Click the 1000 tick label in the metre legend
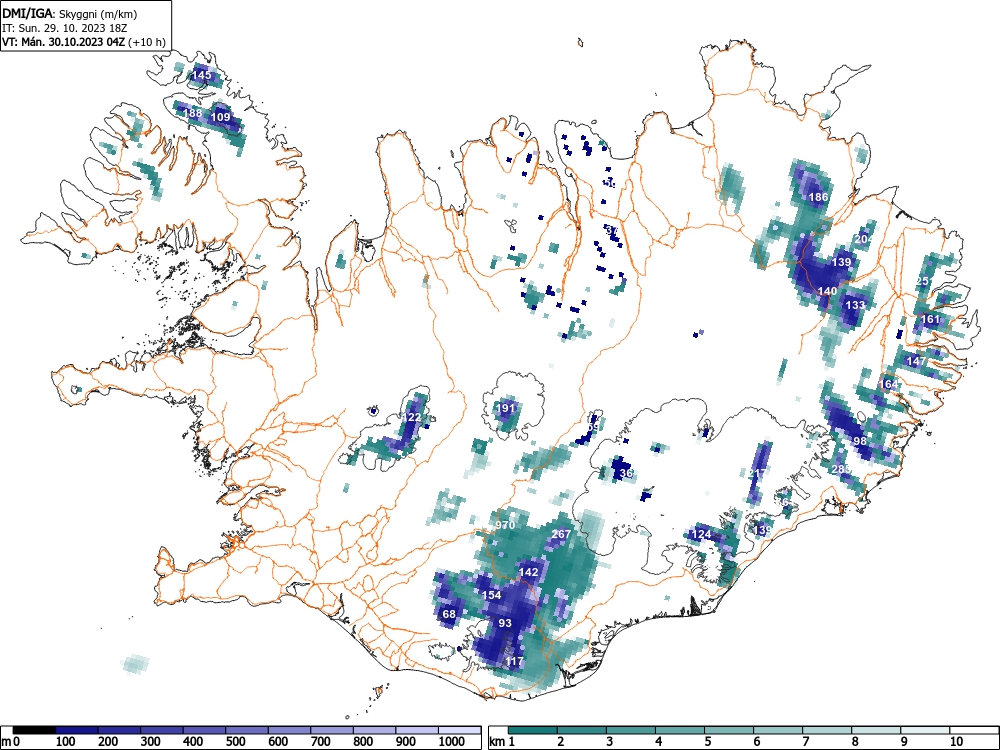Screen dimensions: 1000x750 [451, 742]
